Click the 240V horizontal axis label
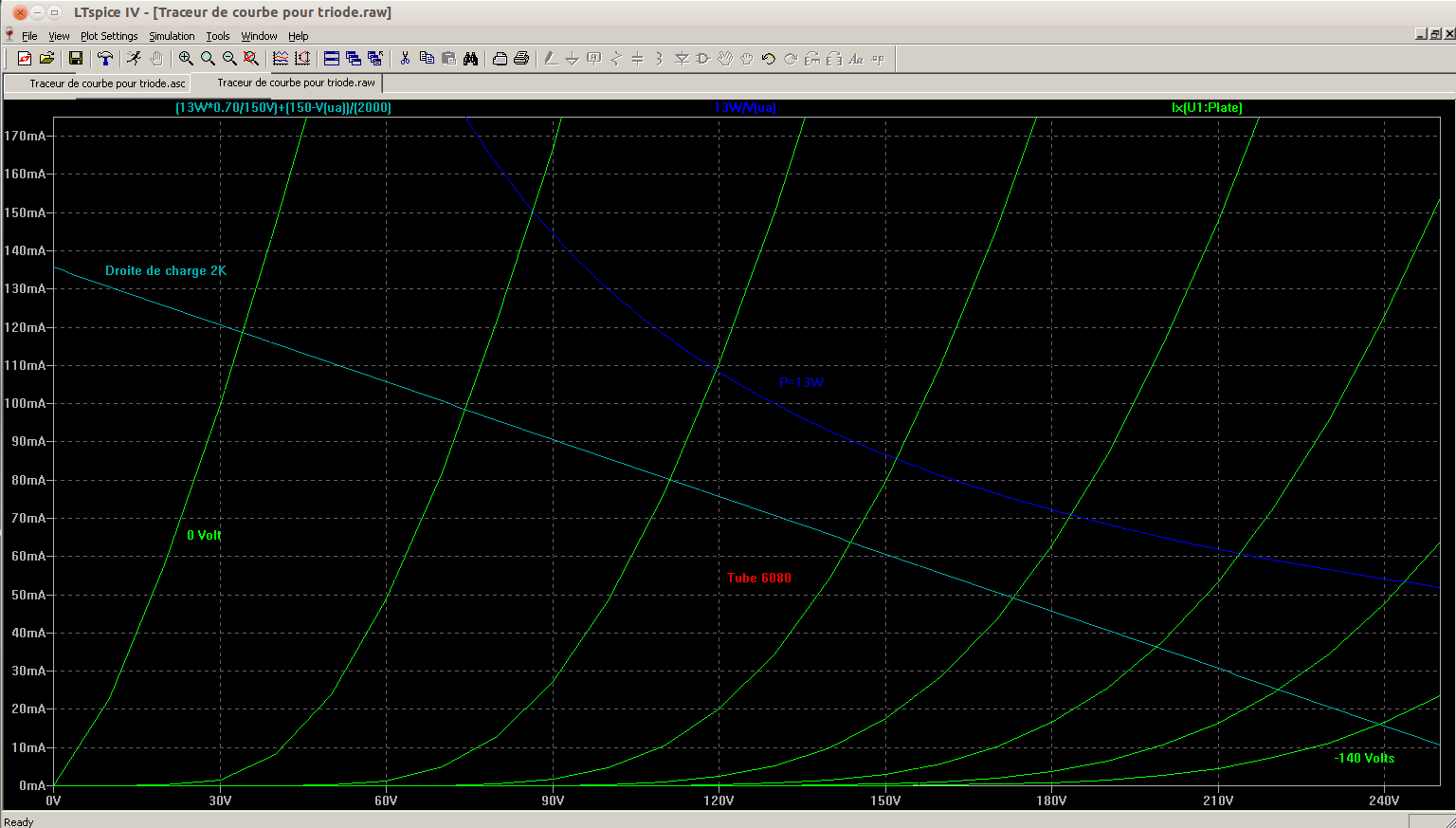The image size is (1456, 828). (1384, 800)
